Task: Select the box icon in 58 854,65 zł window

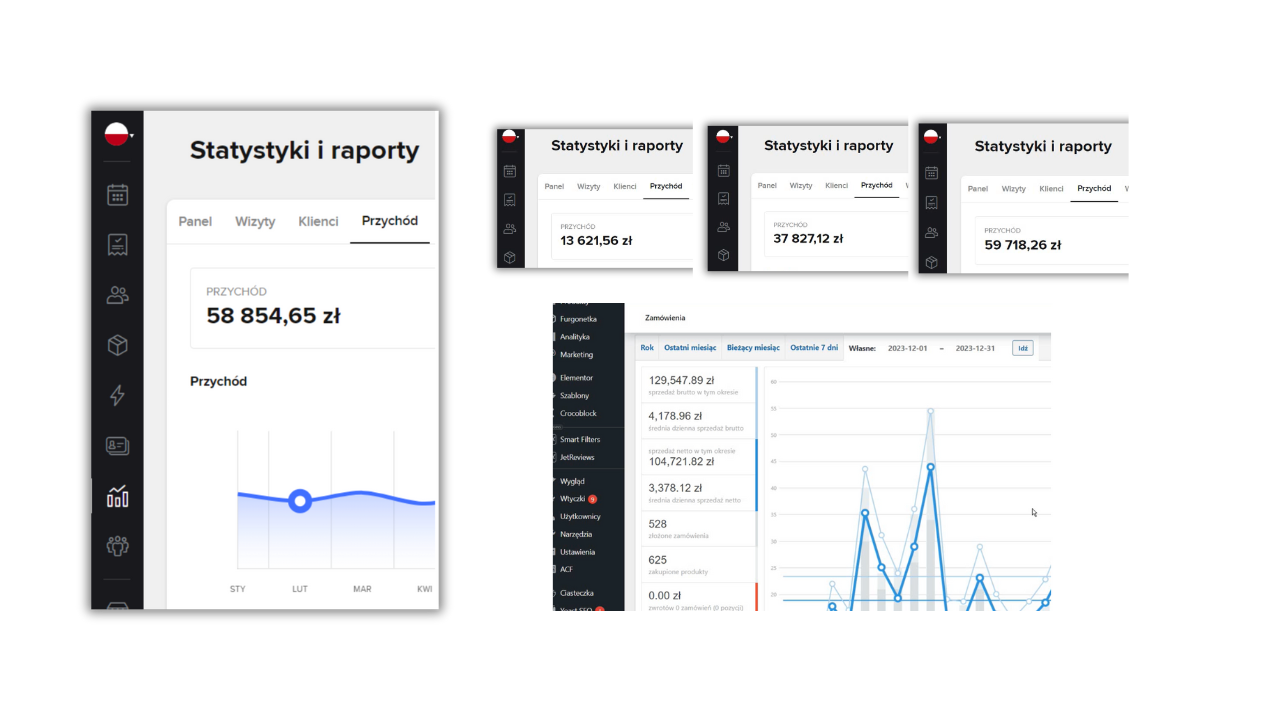Action: pyautogui.click(x=117, y=345)
